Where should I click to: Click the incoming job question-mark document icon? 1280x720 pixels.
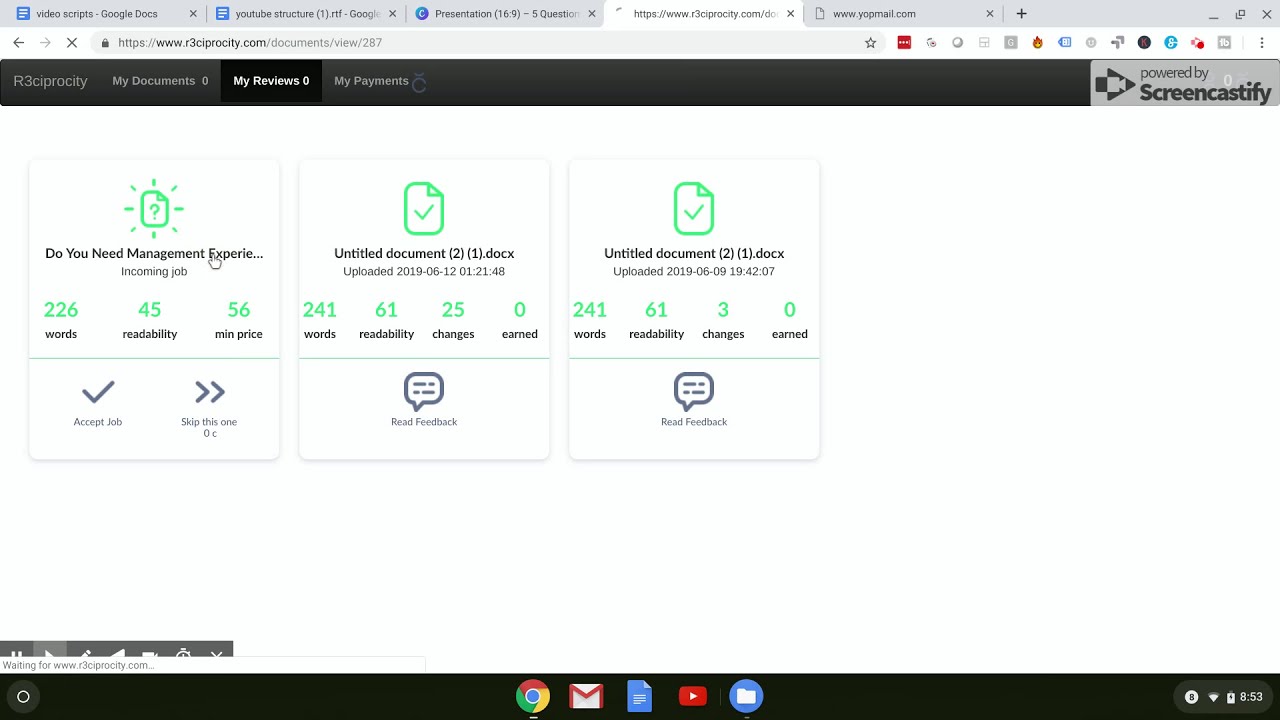tap(154, 209)
